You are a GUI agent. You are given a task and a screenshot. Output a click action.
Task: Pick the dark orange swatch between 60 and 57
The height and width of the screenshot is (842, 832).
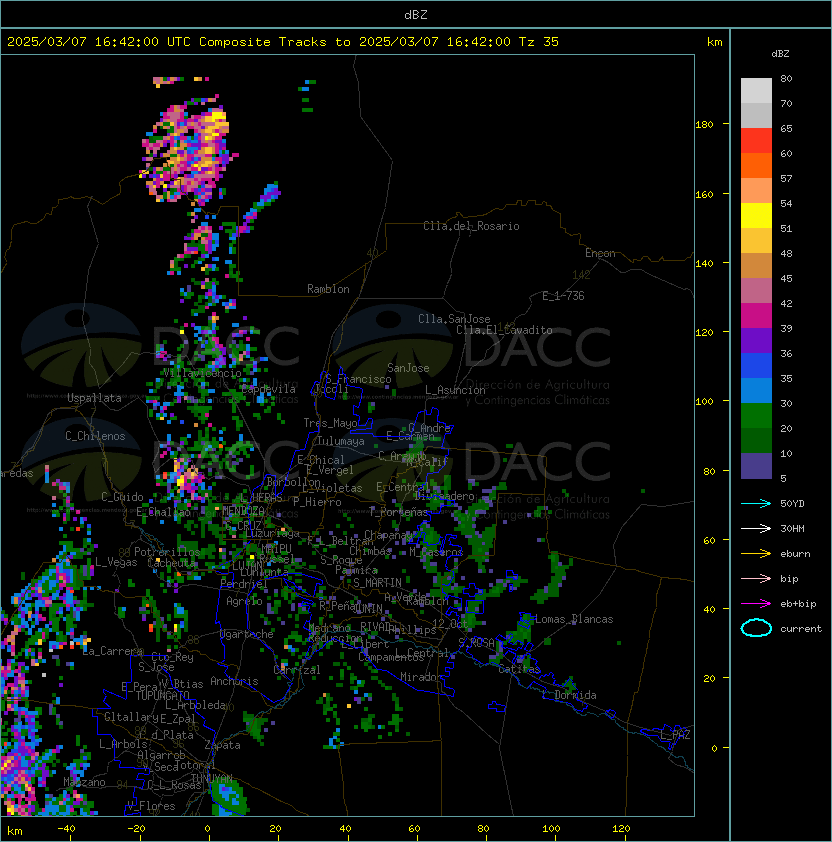click(756, 165)
